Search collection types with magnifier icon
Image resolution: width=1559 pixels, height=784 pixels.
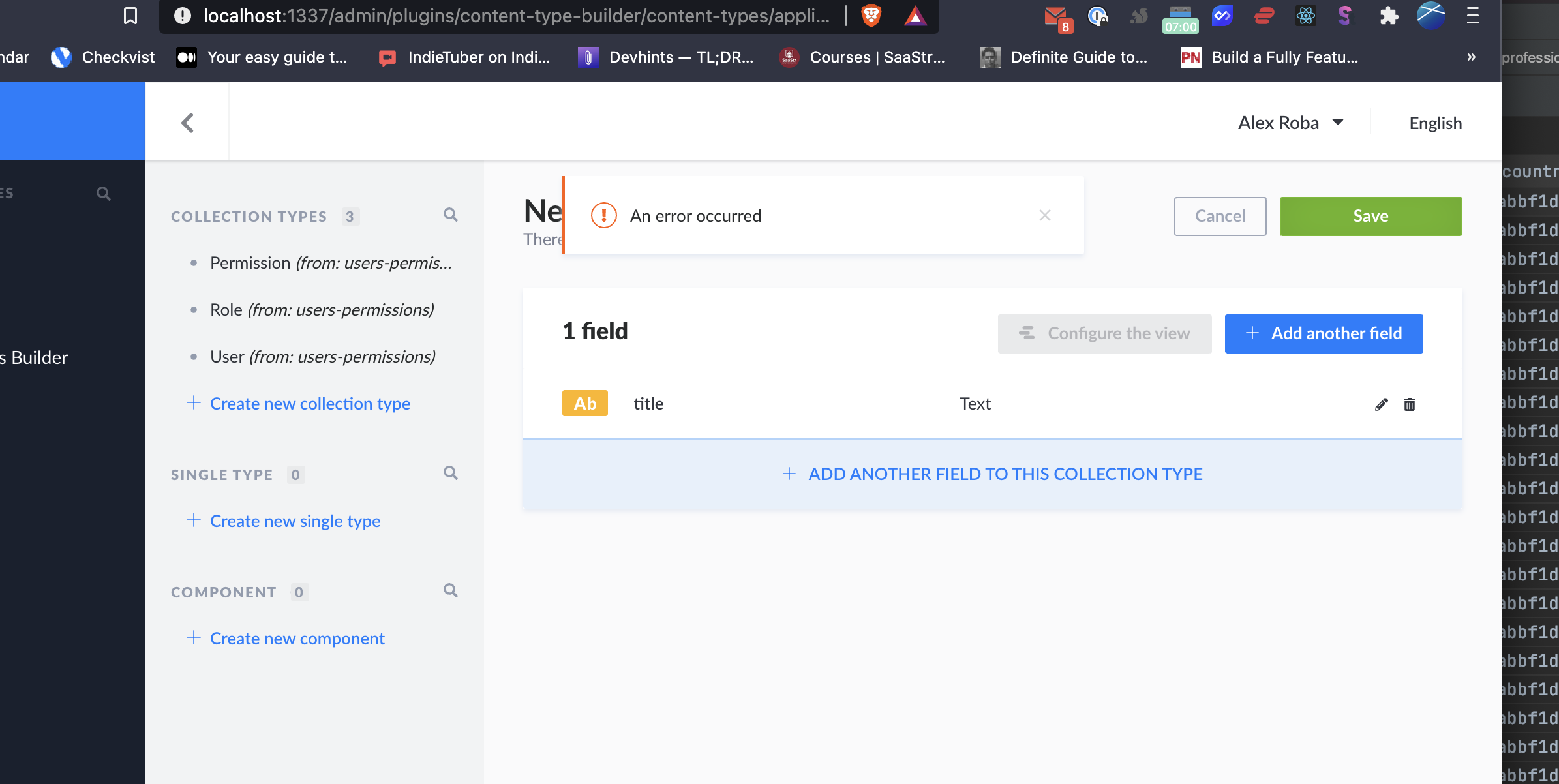[x=451, y=215]
